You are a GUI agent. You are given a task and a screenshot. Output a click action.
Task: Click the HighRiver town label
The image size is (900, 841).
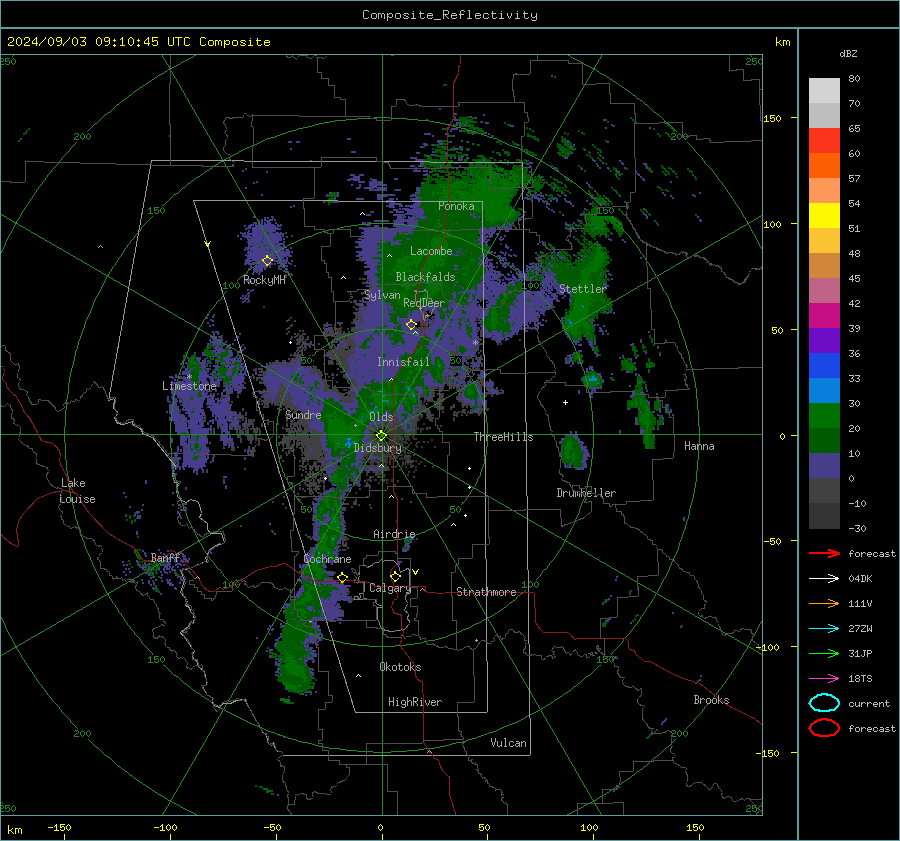(415, 702)
